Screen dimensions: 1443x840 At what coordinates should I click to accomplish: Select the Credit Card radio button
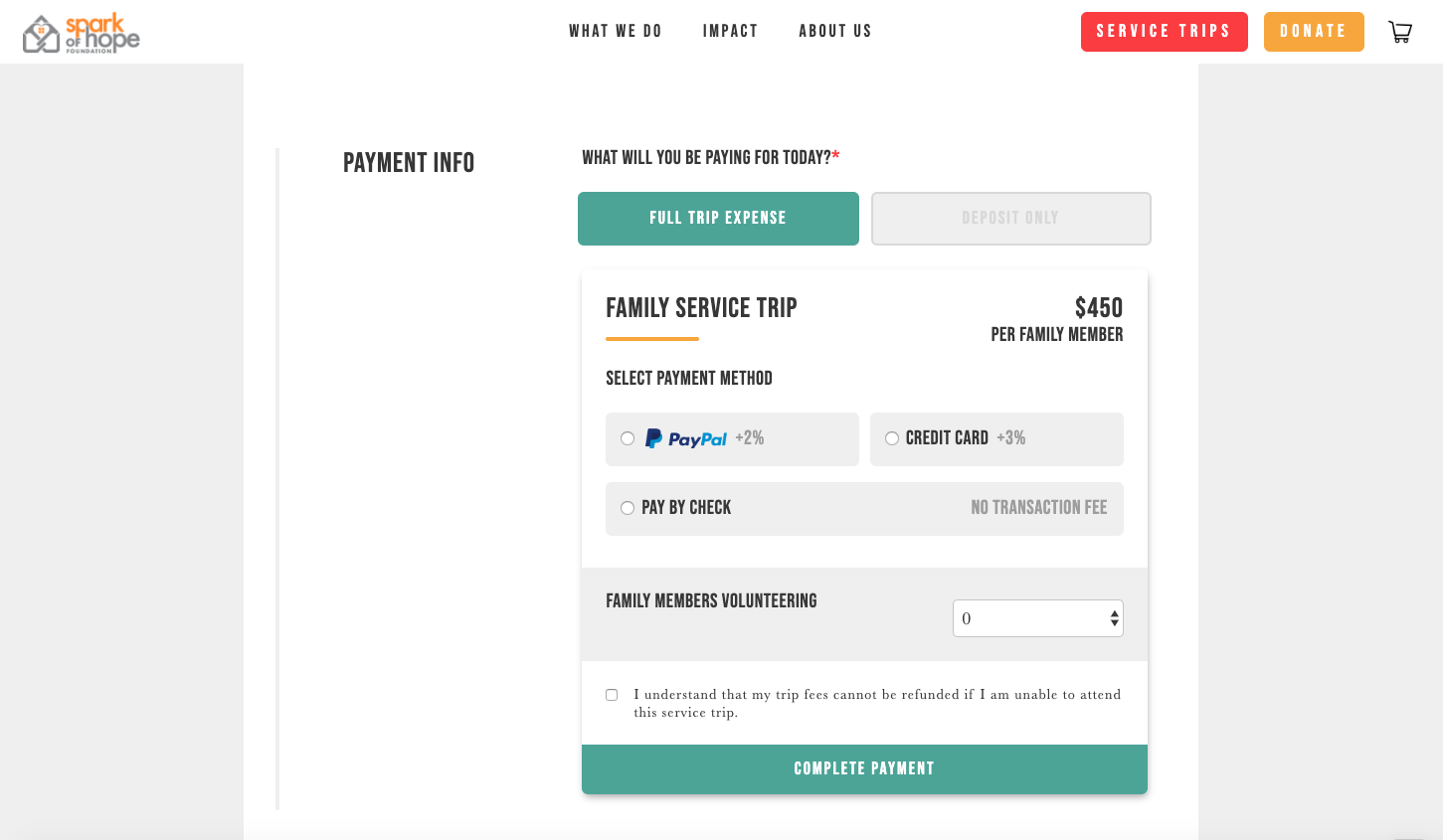892,438
